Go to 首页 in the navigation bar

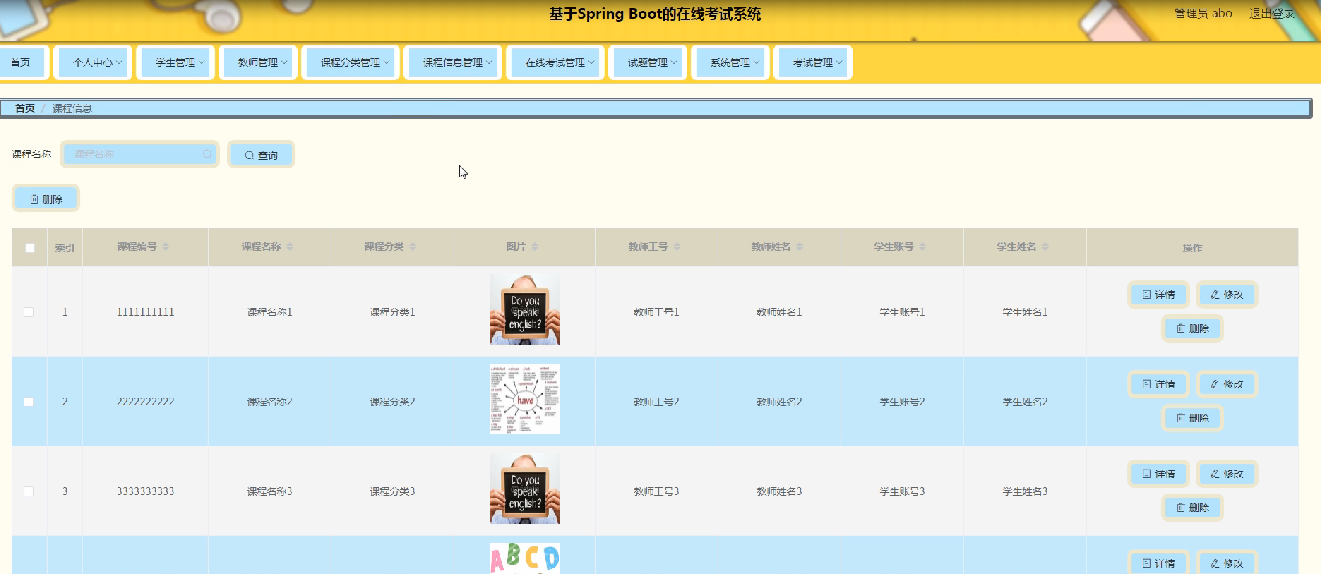pos(20,62)
